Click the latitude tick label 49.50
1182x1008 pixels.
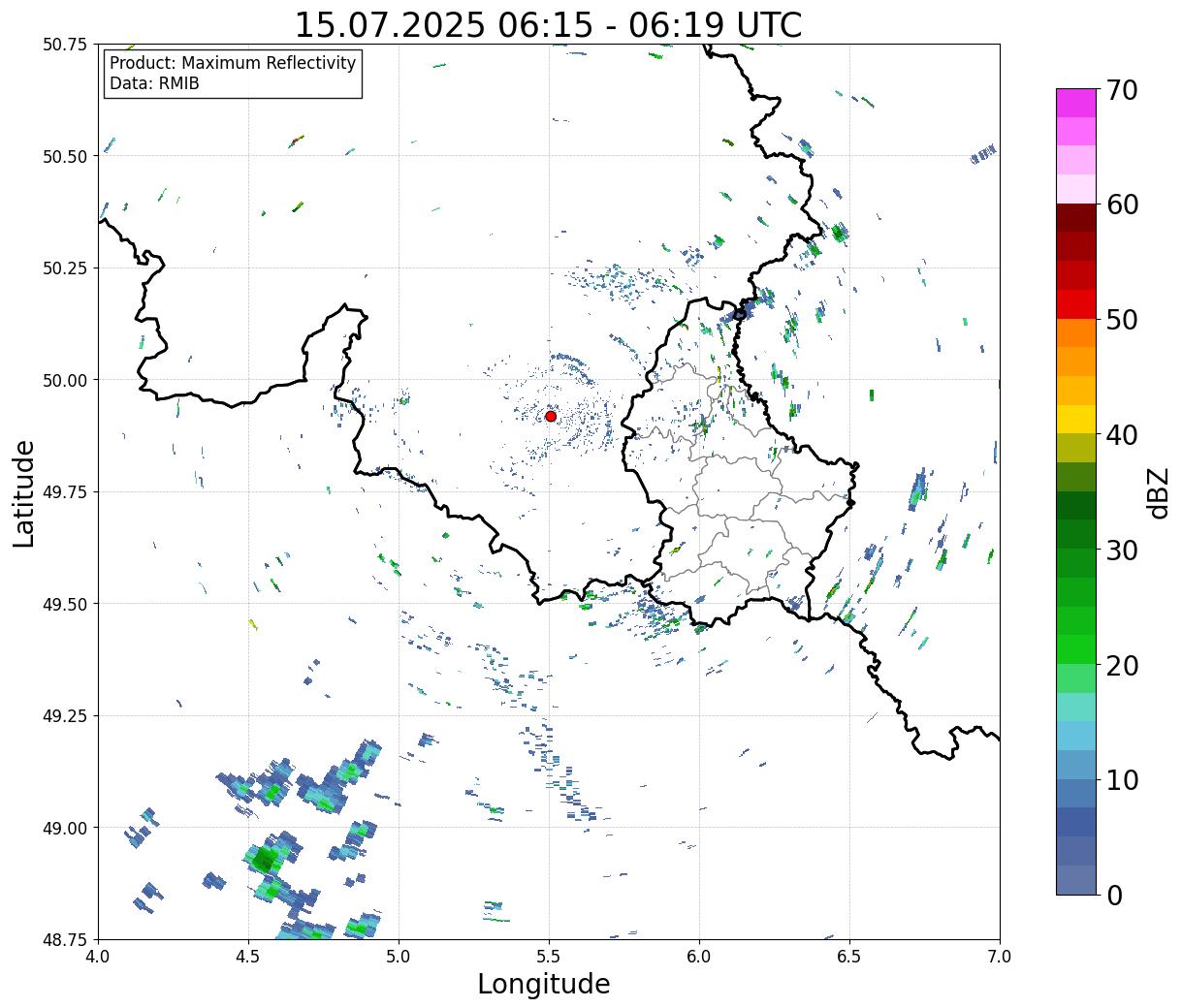65,604
